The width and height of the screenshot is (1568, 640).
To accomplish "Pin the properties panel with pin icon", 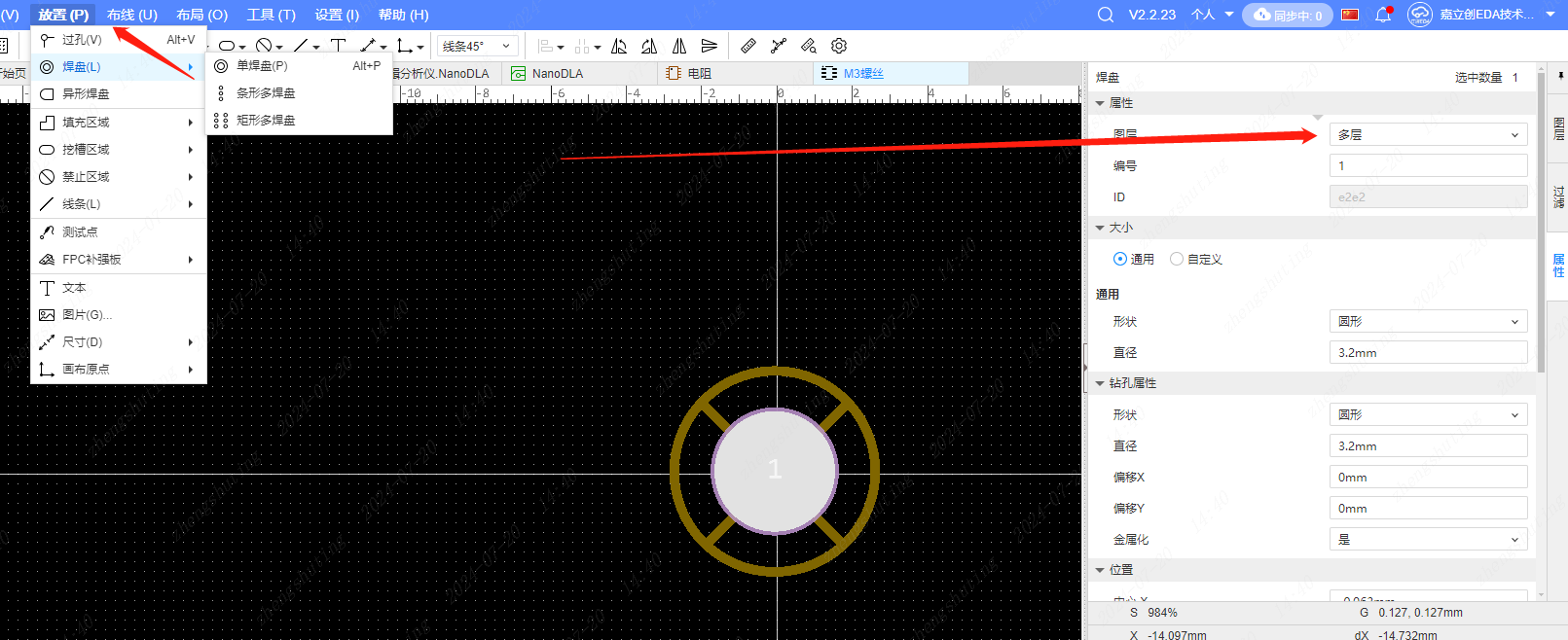I will pyautogui.click(x=1561, y=76).
